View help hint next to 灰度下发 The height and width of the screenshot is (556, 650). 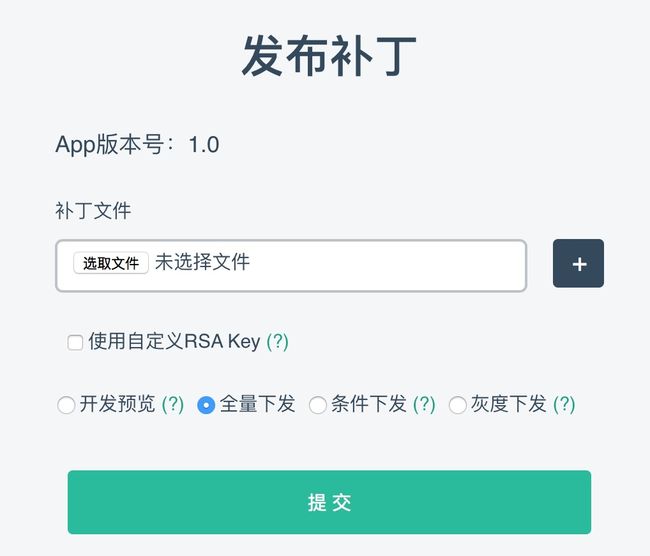[565, 404]
